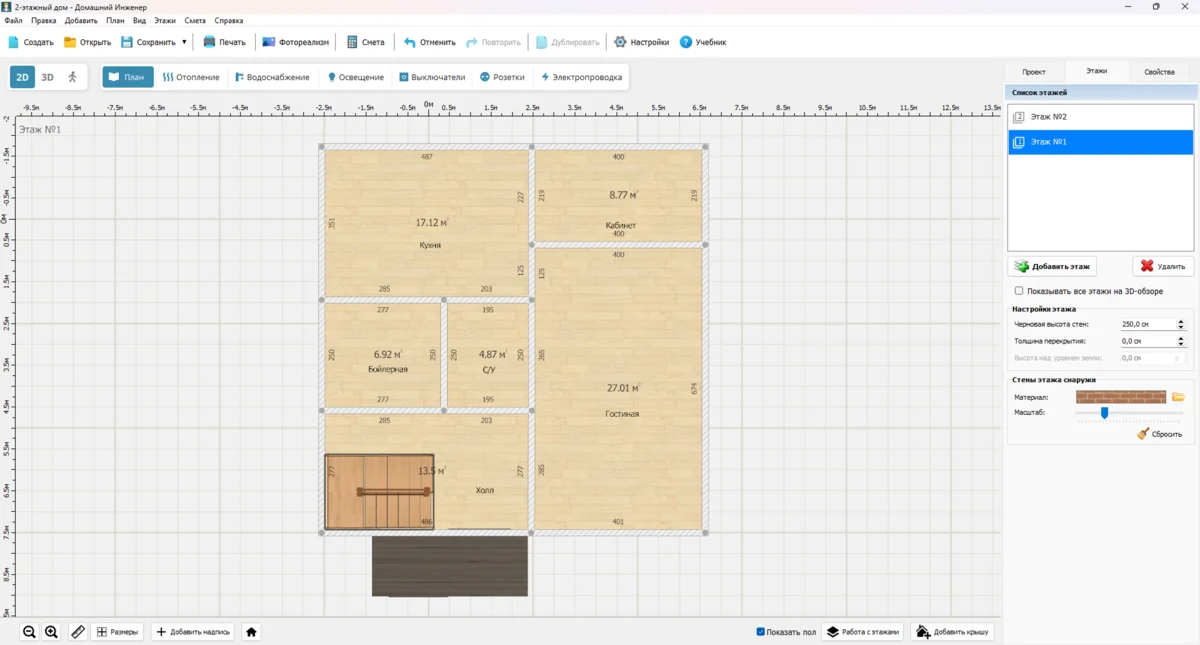The width and height of the screenshot is (1200, 645).
Task: Switch to 3D view mode
Action: (x=47, y=77)
